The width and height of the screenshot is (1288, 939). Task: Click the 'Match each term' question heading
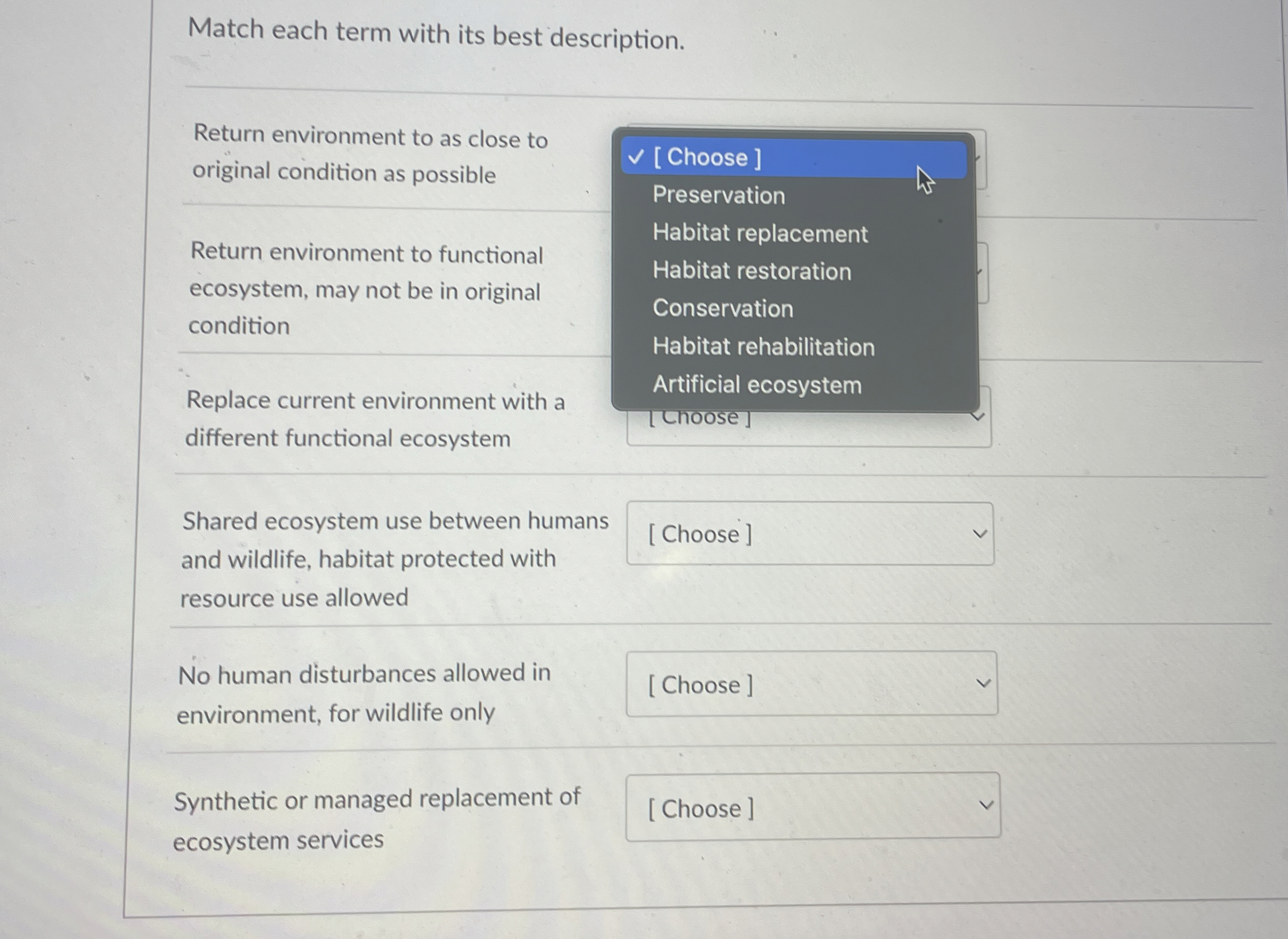[436, 34]
